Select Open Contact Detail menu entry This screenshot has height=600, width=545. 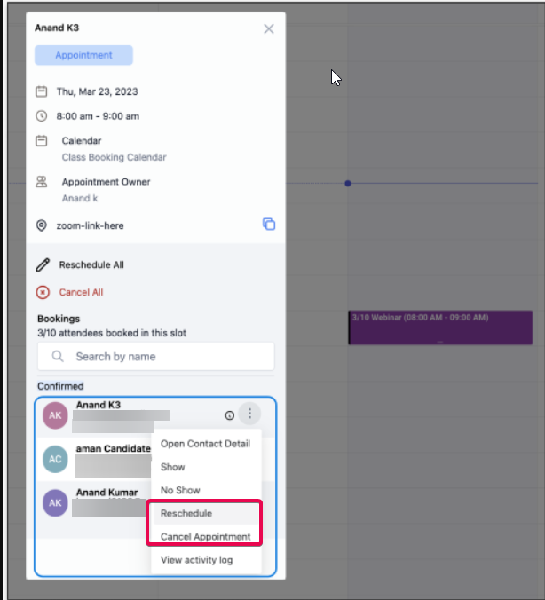click(x=206, y=443)
